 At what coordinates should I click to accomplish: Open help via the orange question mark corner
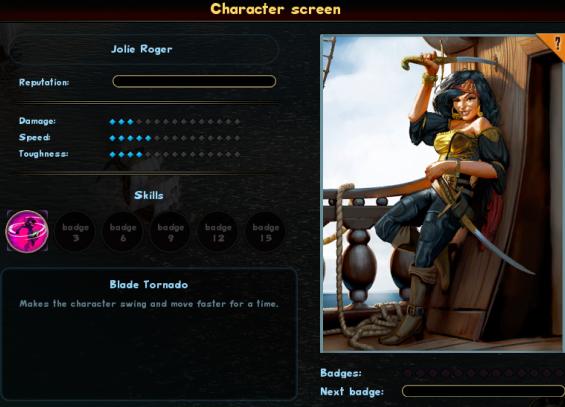pyautogui.click(x=555, y=43)
